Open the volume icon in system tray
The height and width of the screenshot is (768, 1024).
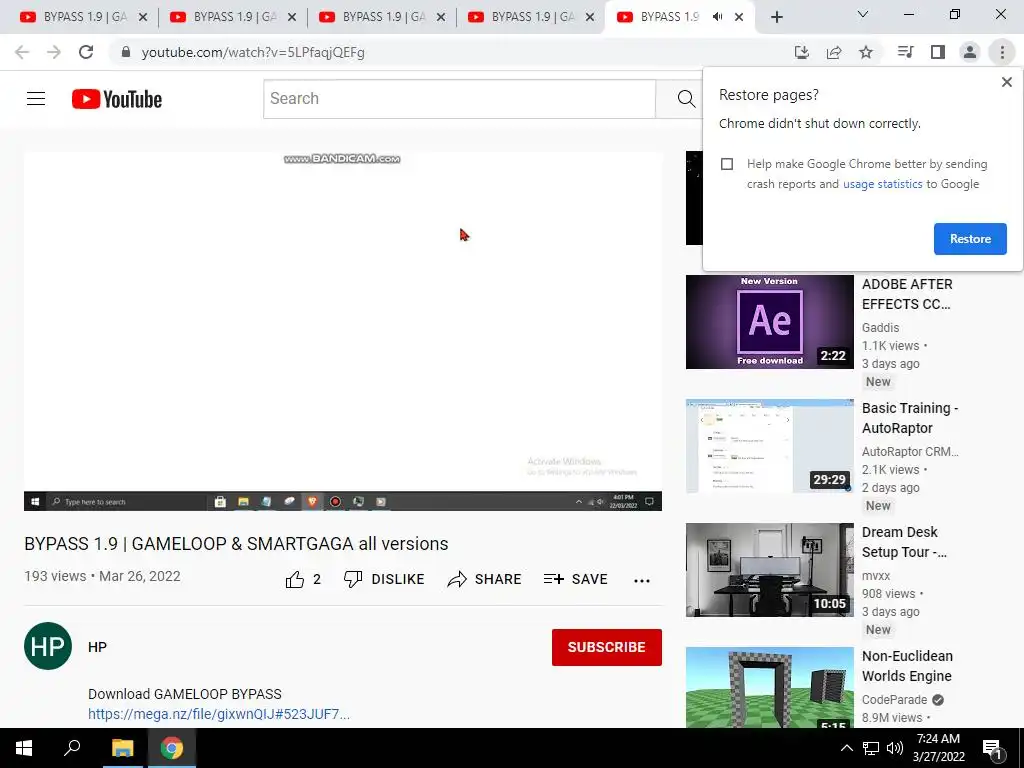[x=895, y=748]
